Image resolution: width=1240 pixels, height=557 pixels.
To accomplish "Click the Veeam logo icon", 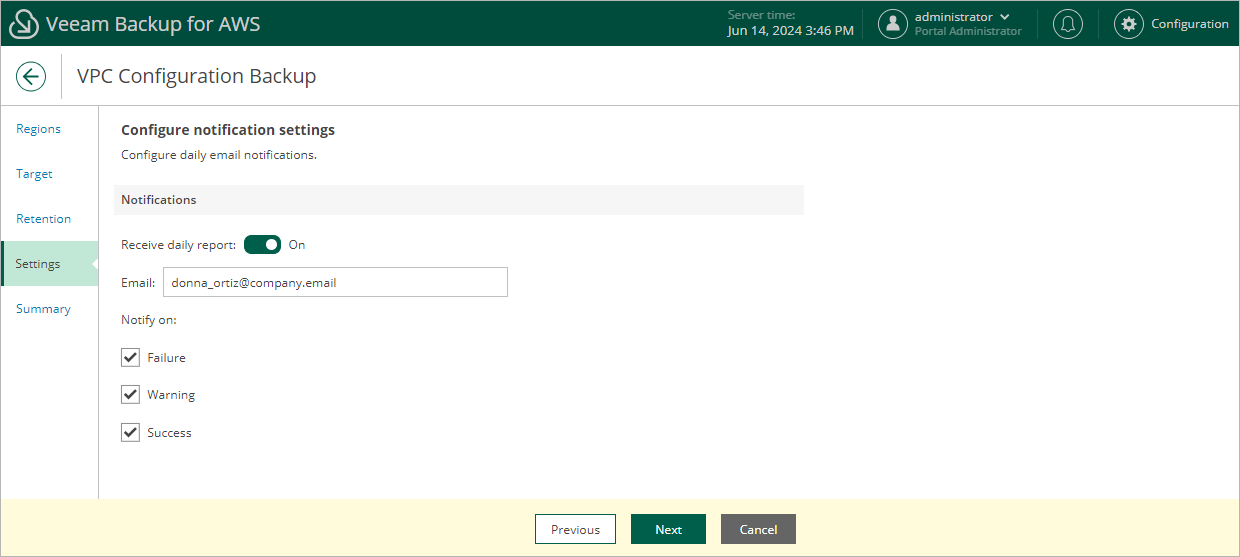I will coord(24,24).
